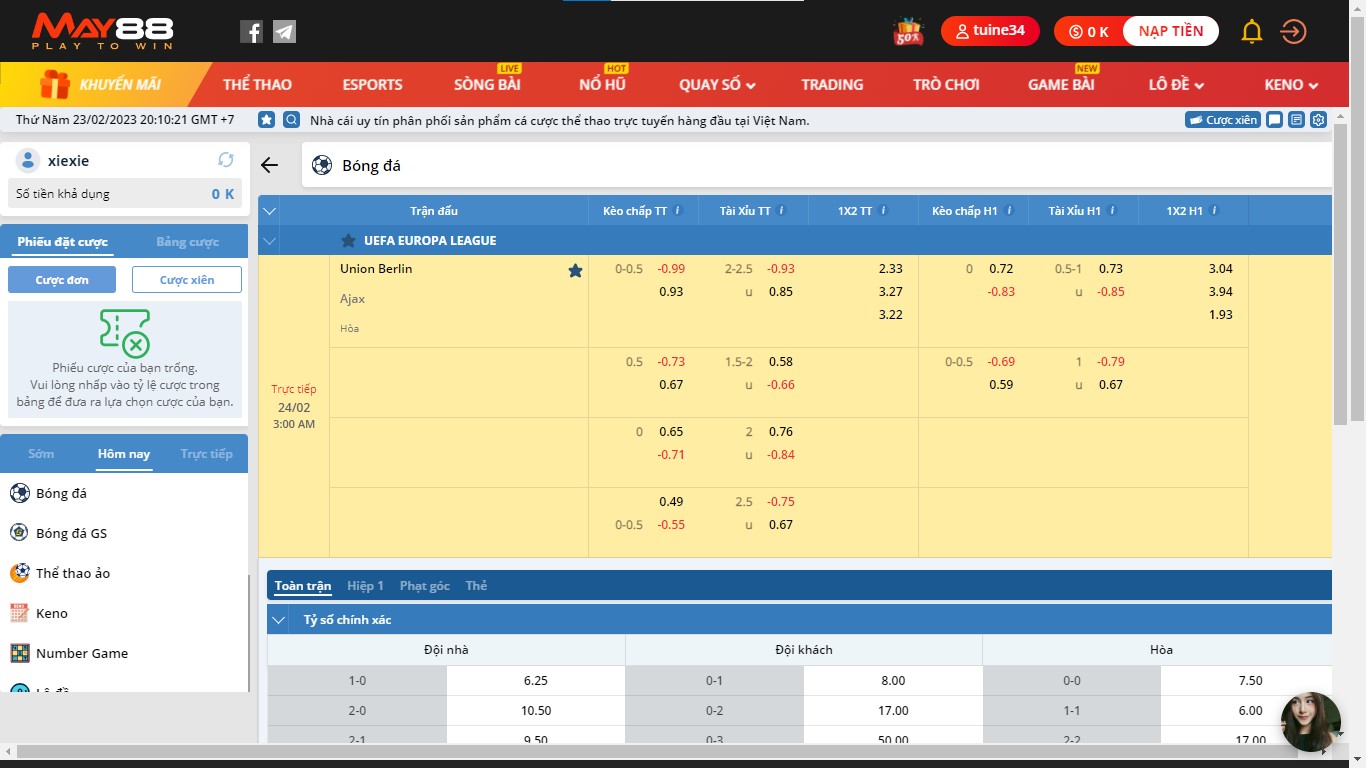Open the favorites star icon in the toolbar
Viewport: 1366px width, 768px height.
click(266, 119)
